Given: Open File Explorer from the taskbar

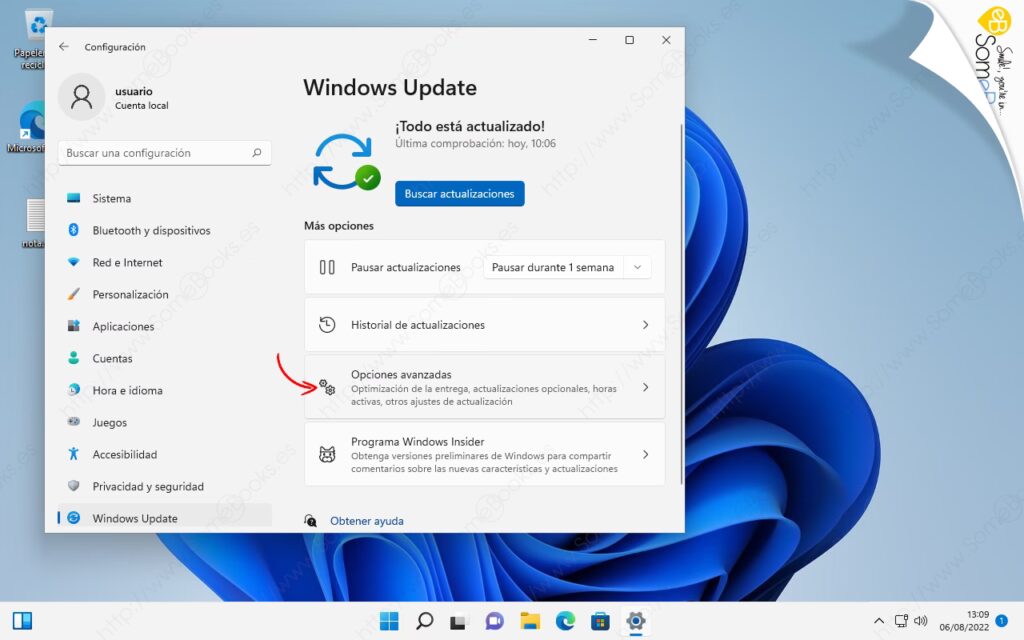Looking at the screenshot, I should point(530,621).
